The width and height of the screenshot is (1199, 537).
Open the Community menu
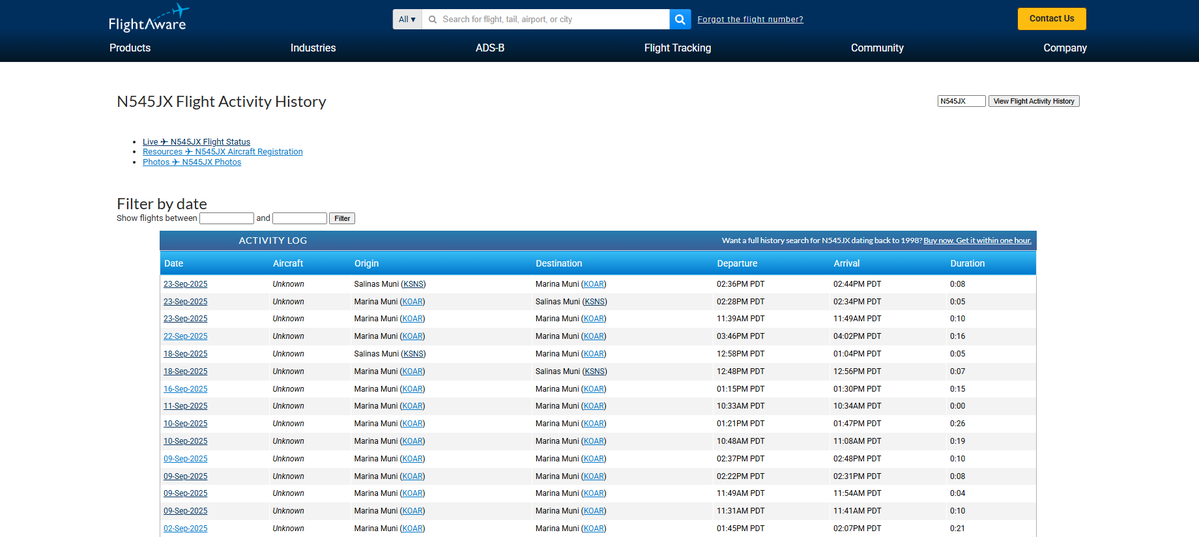pos(877,47)
